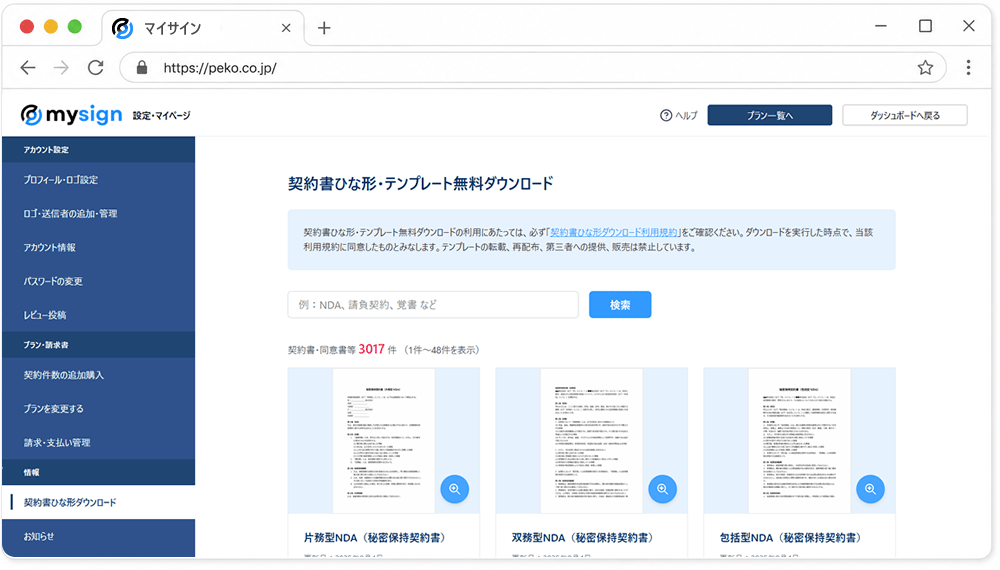The width and height of the screenshot is (1000, 570).
Task: Zoom preview of 片務型NDA template
Action: [455, 489]
